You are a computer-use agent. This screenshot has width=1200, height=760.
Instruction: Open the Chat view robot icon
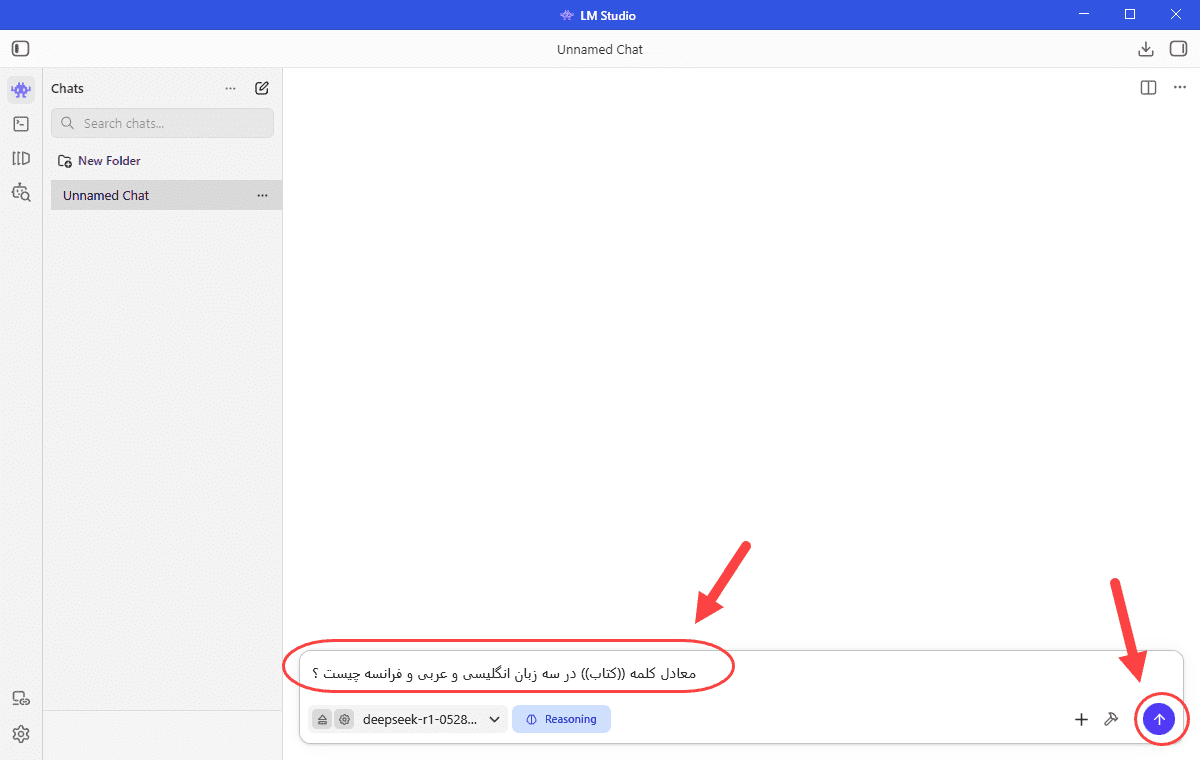21,89
